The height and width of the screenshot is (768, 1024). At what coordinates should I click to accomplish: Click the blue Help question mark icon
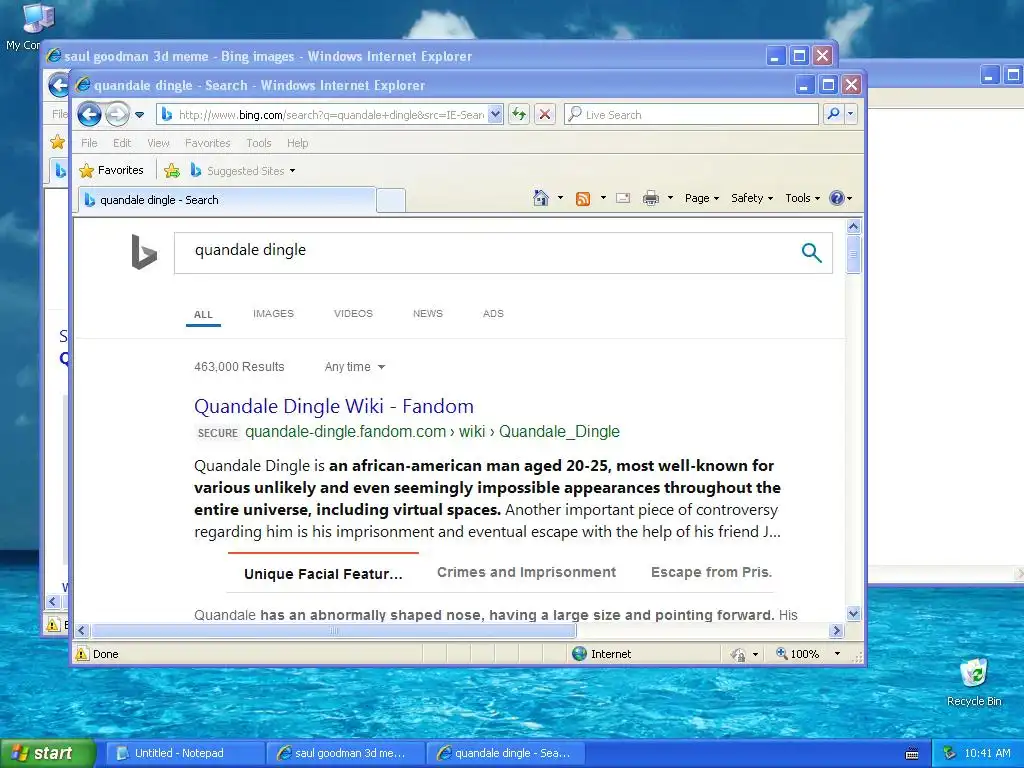coord(837,198)
